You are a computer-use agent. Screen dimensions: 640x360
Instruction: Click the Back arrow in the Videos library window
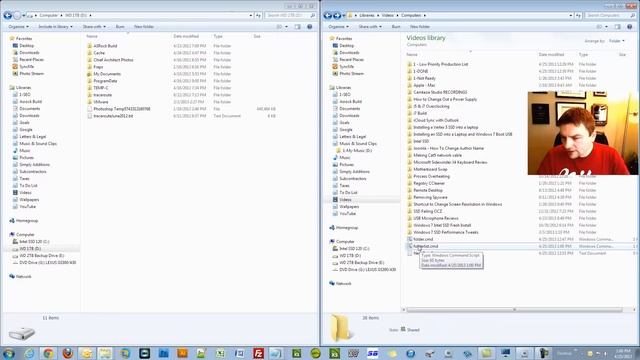(327, 16)
